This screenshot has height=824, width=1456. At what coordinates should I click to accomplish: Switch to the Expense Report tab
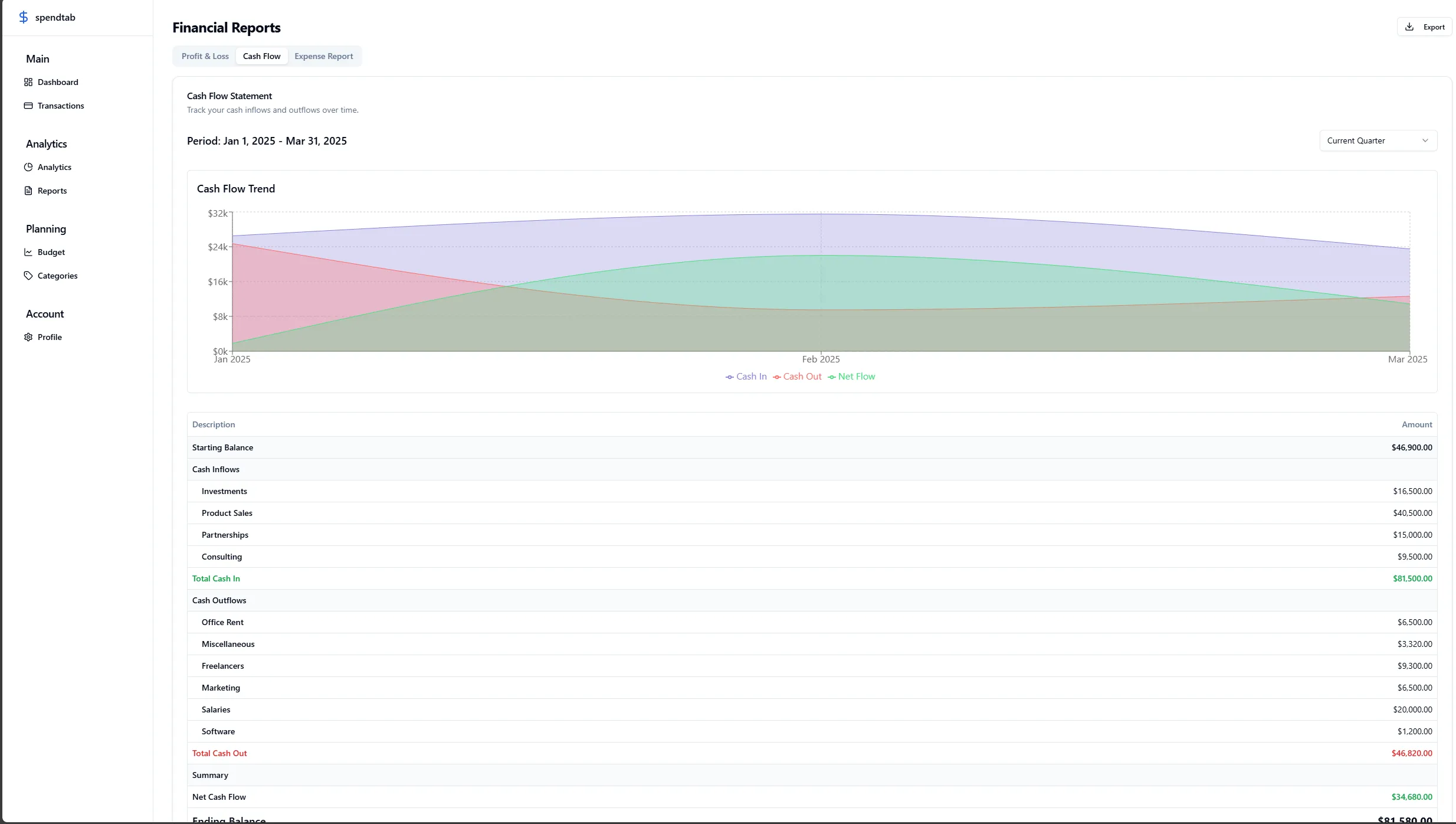tap(323, 56)
